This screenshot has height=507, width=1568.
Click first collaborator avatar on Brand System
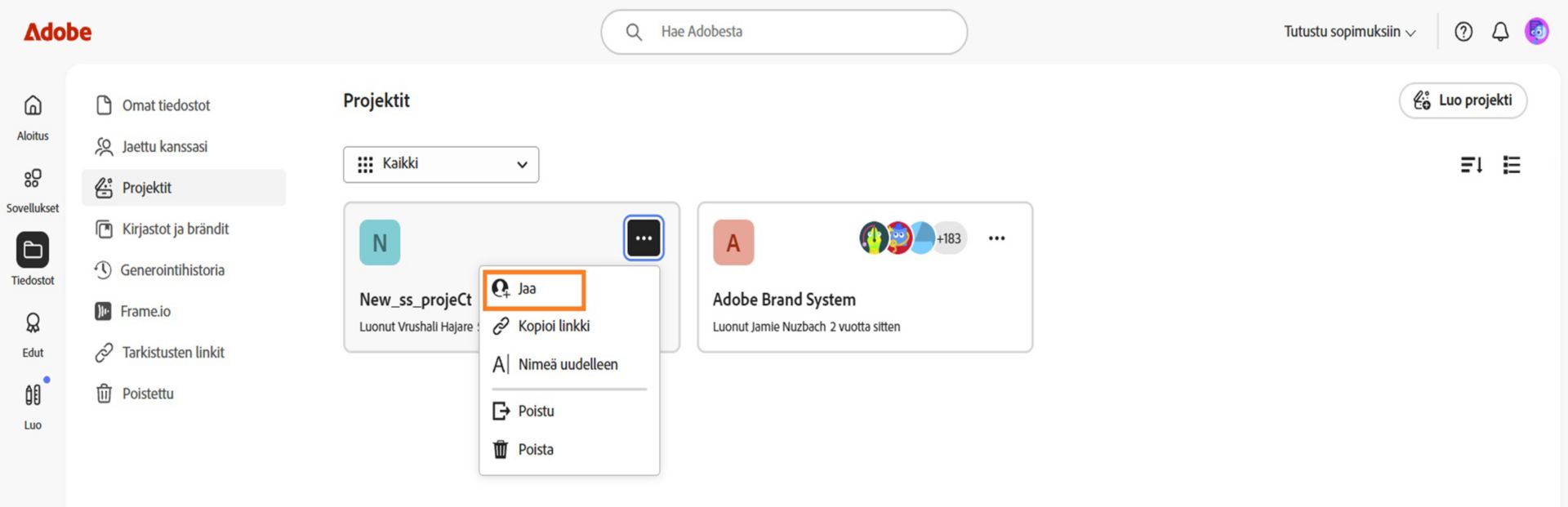(x=874, y=238)
